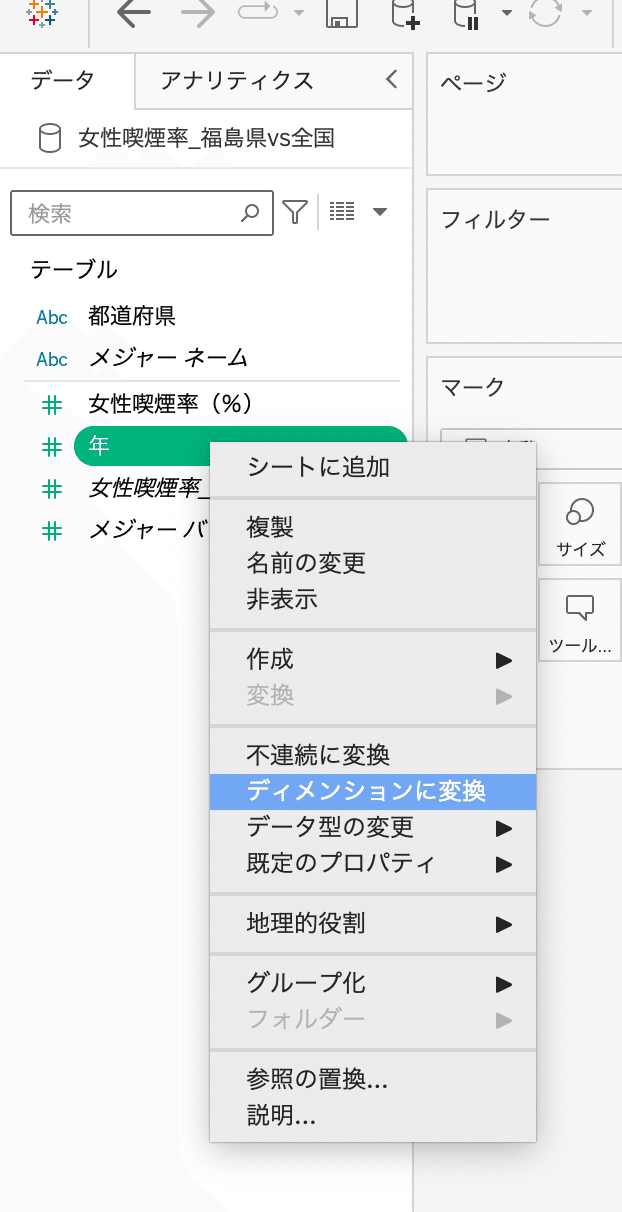This screenshot has width=622, height=1212.
Task: Open the data pane view dropdown arrow
Action: coord(379,212)
